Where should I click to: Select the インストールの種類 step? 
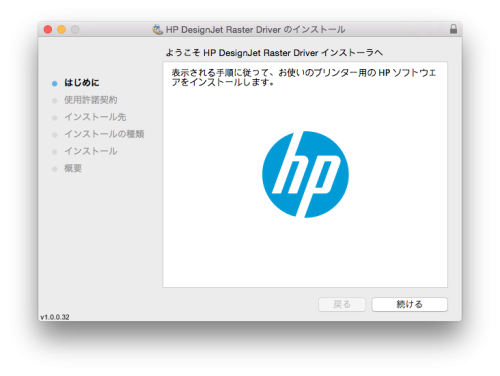pyautogui.click(x=104, y=134)
